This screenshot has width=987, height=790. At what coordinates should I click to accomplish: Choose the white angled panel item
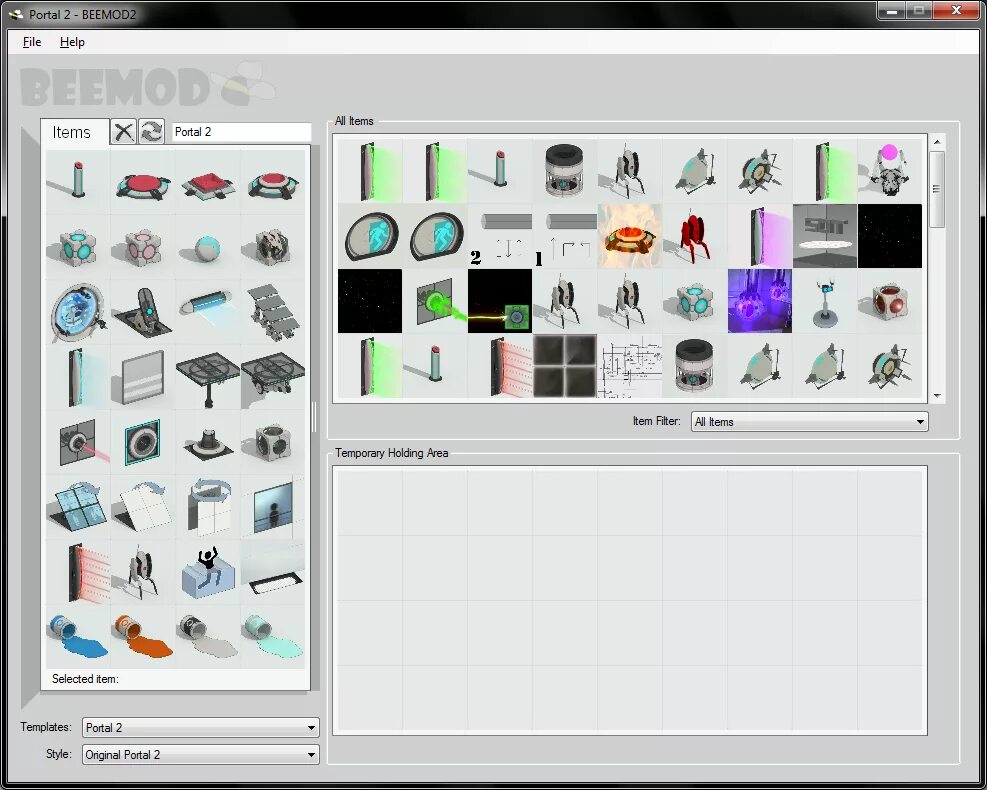[143, 507]
